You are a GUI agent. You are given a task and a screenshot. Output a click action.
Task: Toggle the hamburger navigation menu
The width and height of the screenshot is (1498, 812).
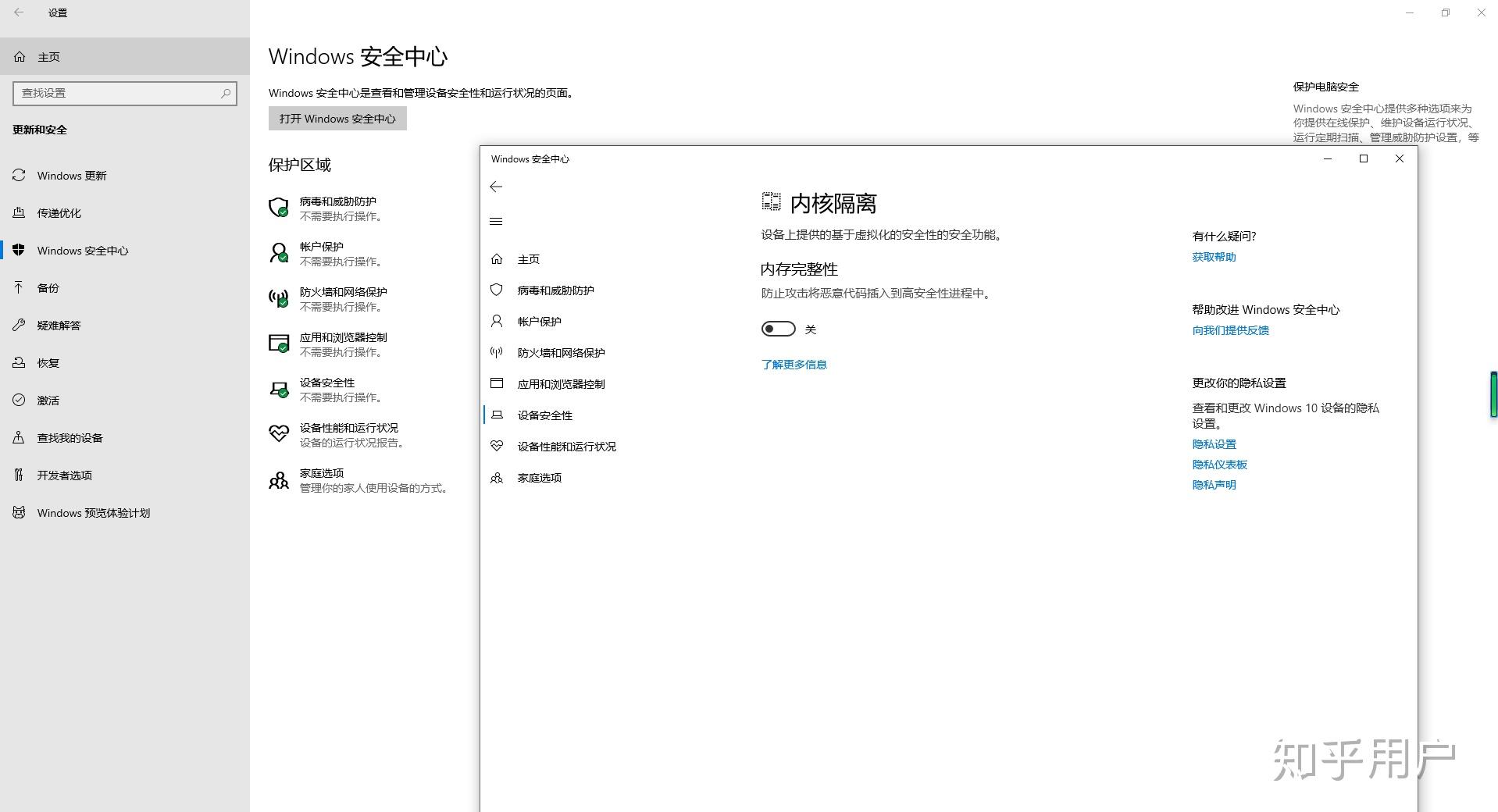pyautogui.click(x=496, y=222)
